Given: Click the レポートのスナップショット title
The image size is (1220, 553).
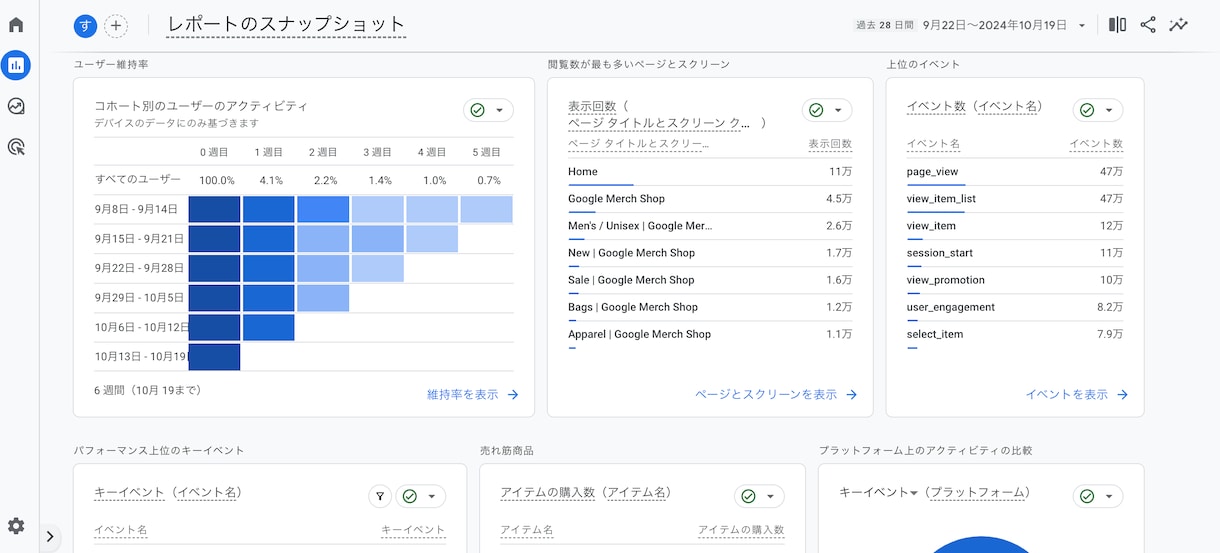Looking at the screenshot, I should [x=286, y=25].
